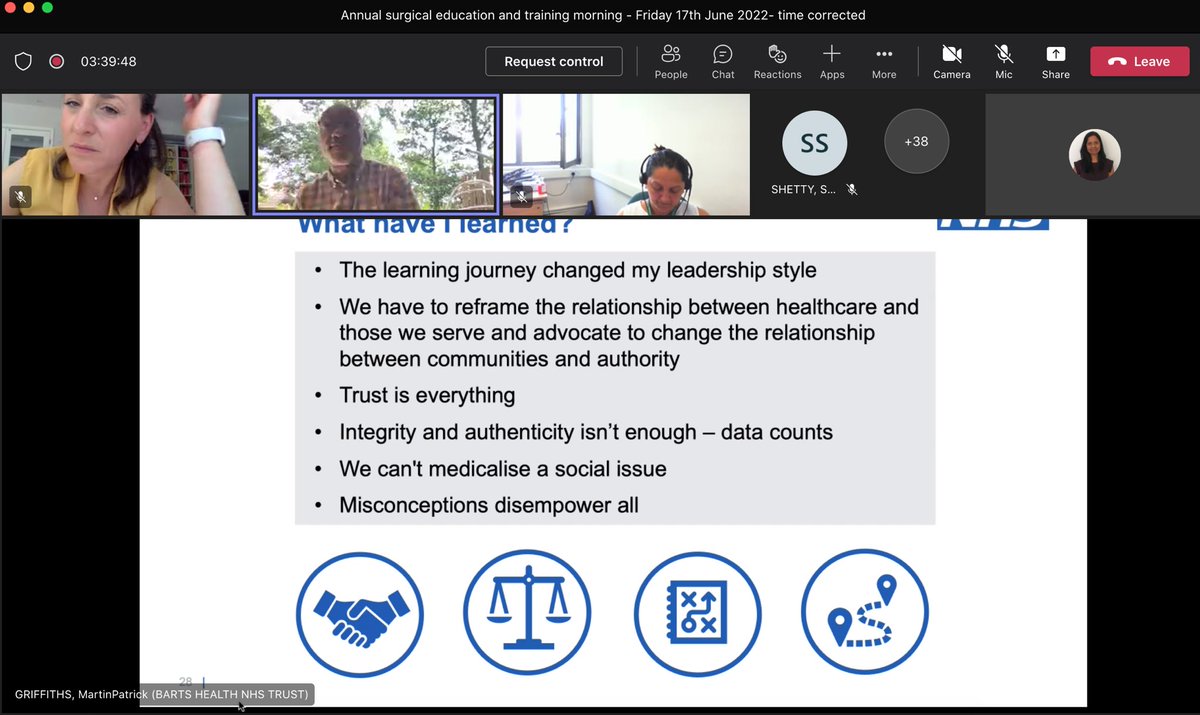The width and height of the screenshot is (1200, 715).
Task: Click the strategy playbook icon on the slide
Action: coord(698,612)
